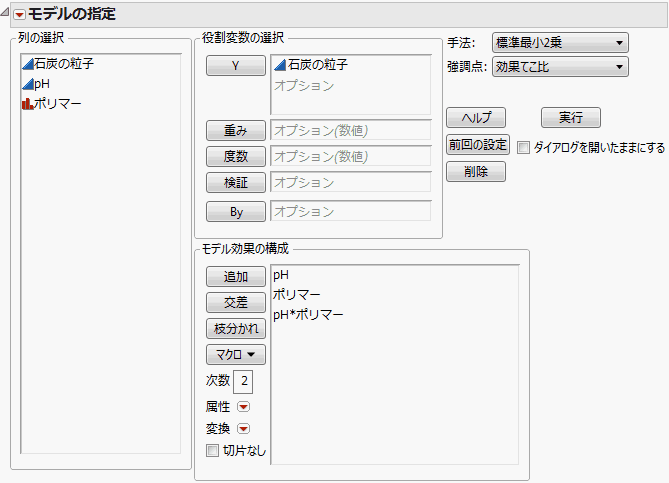The image size is (669, 483).
Task: Click the By button
Action: coord(236,212)
